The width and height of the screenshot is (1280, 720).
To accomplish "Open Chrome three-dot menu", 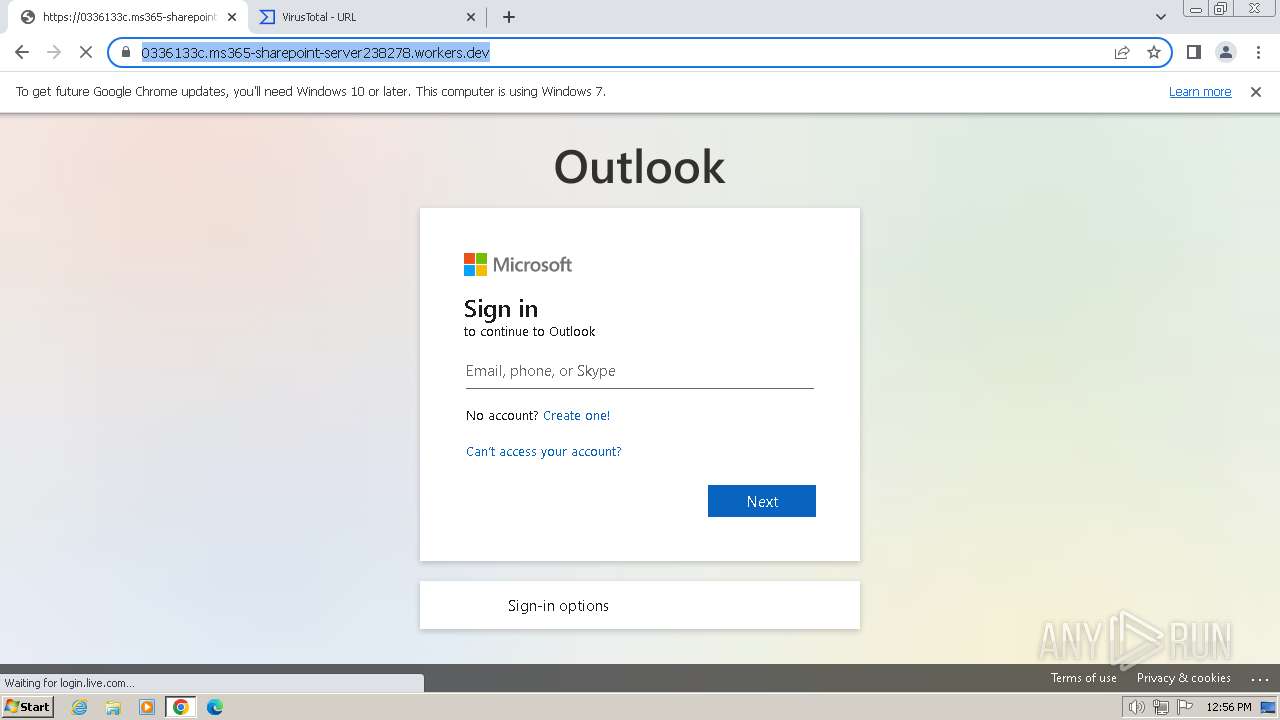I will (1259, 52).
